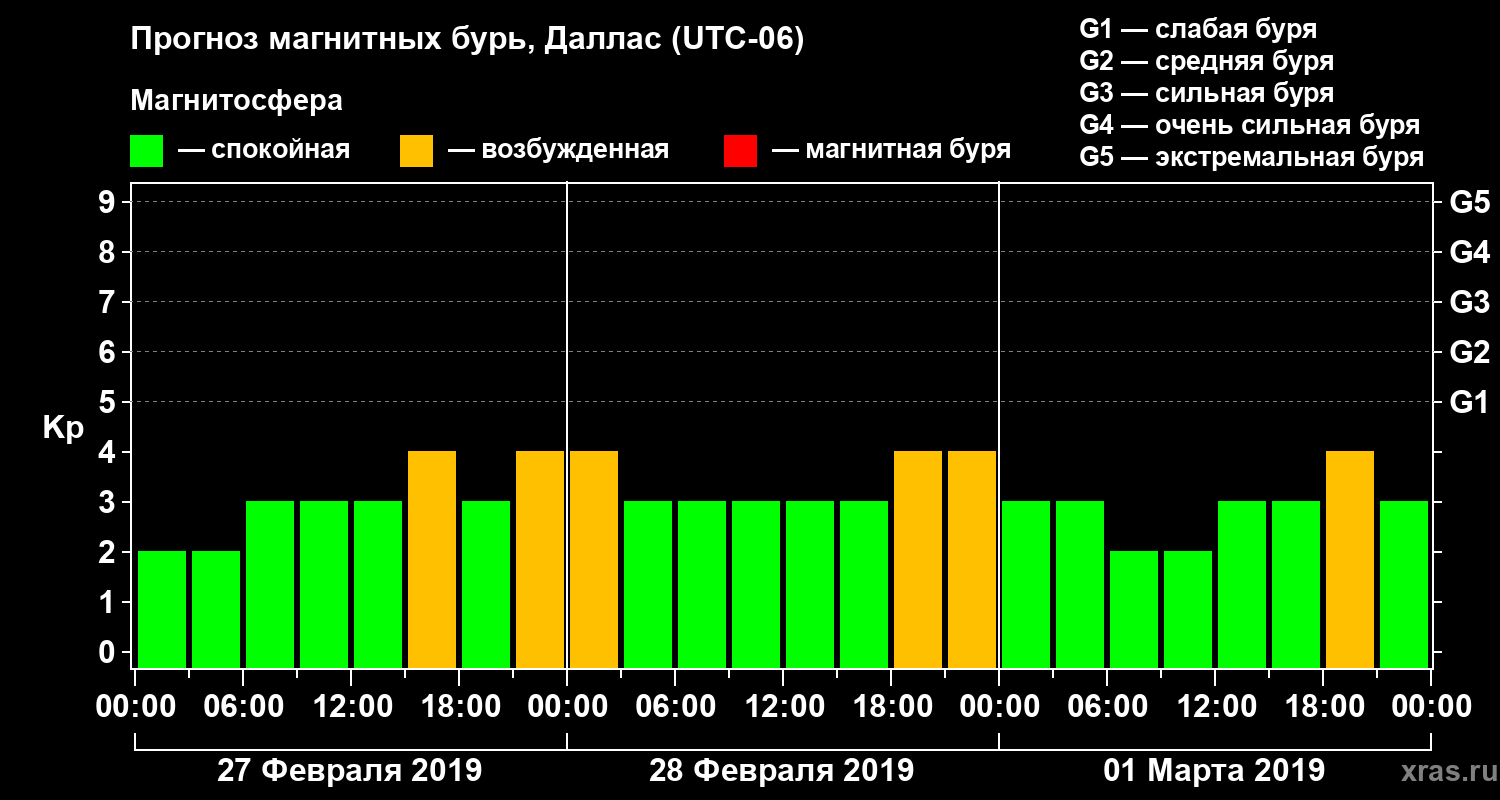Click the 'G5 — экстремальная буря' legend line
The height and width of the screenshot is (800, 1500).
[1252, 157]
